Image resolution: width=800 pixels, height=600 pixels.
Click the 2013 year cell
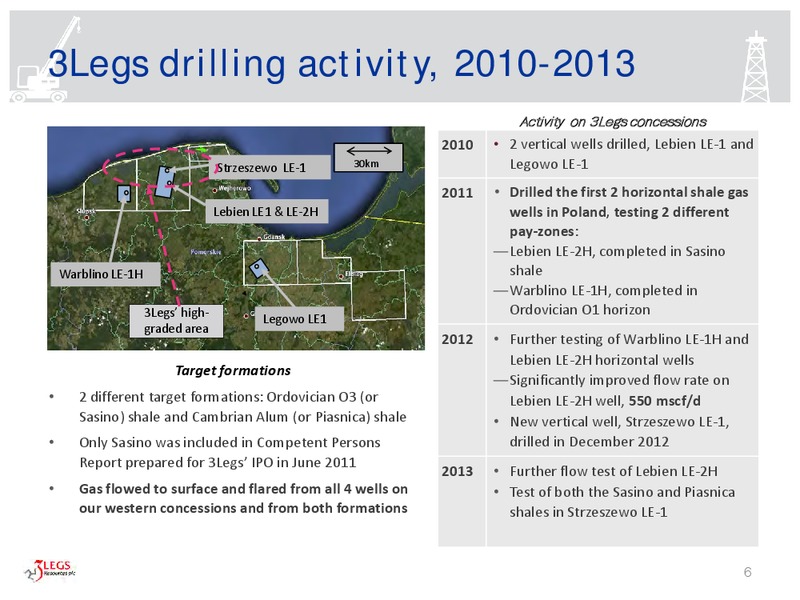point(462,502)
